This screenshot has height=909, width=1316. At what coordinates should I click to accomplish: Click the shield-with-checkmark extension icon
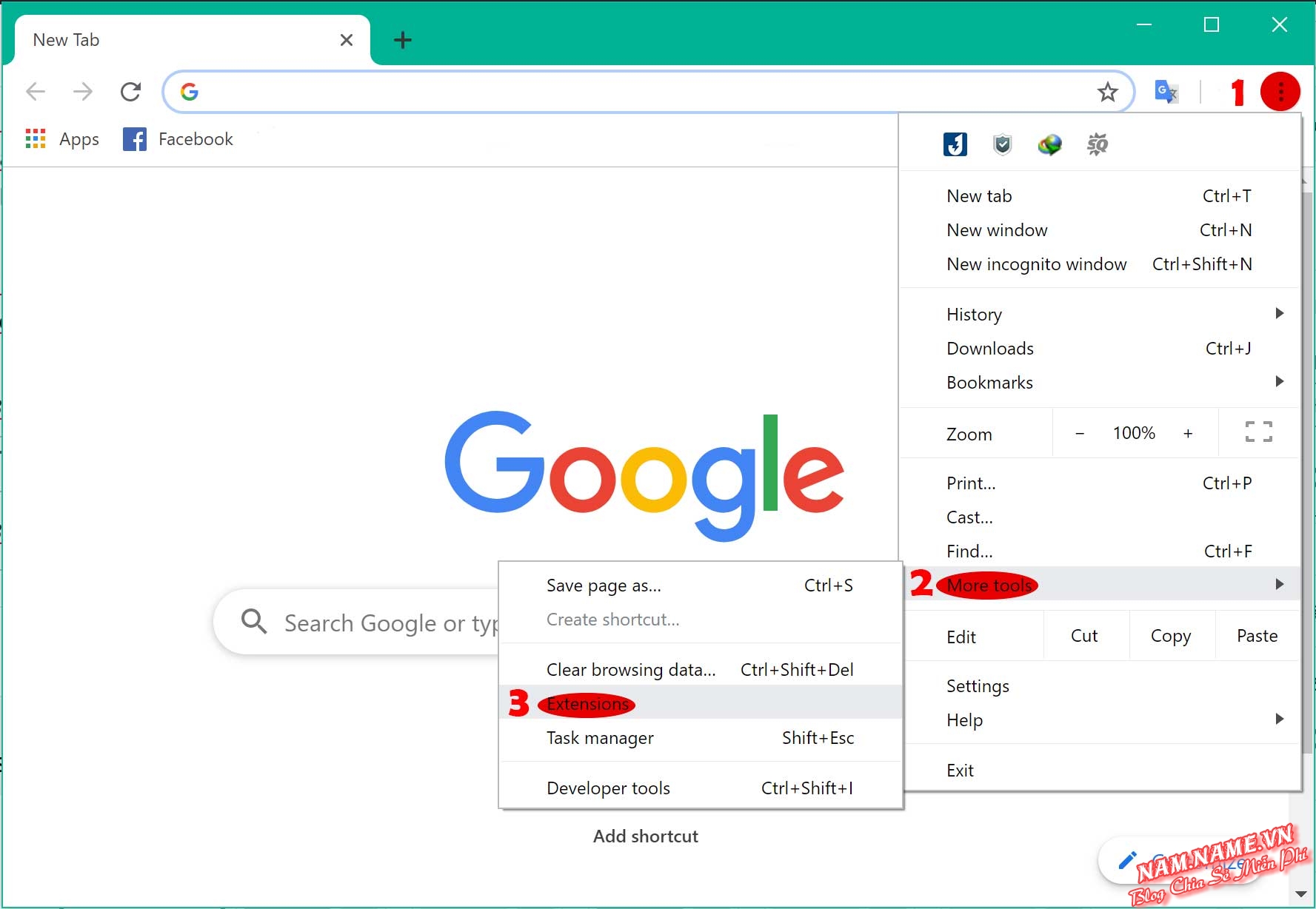coord(1002,144)
